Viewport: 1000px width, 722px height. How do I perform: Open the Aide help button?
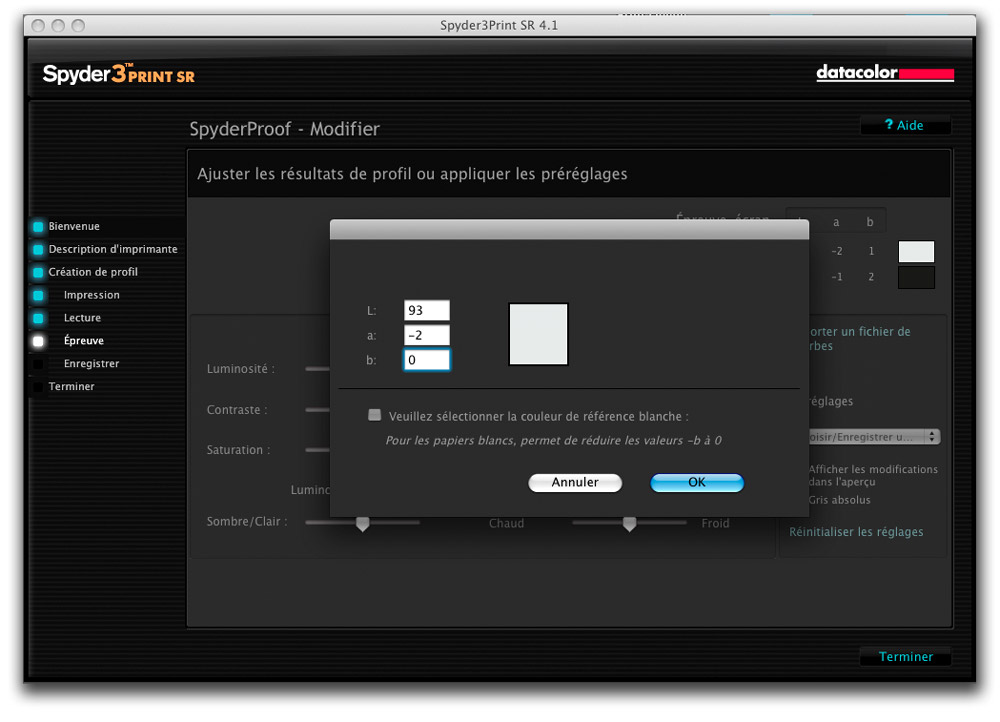pyautogui.click(x=905, y=125)
